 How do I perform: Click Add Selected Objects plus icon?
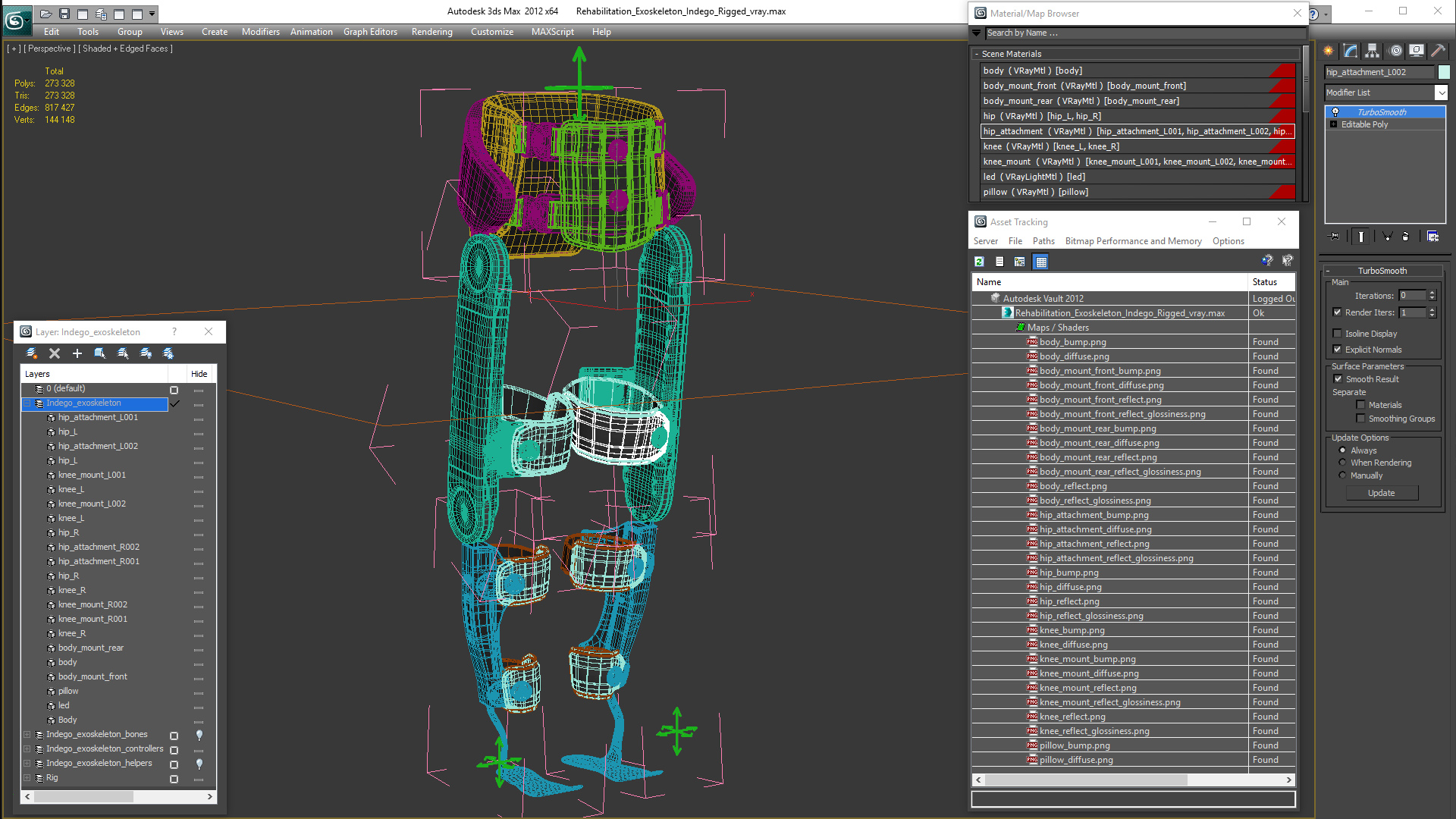77,353
